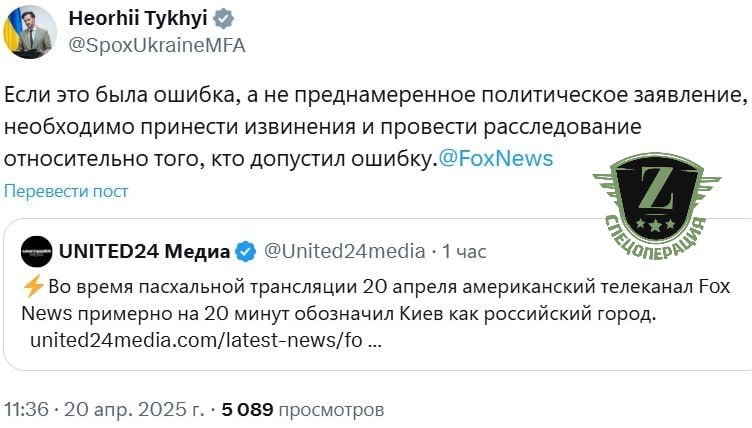Screen dimensions: 752x428
Task: Click the green Z Спецоперация logo
Action: click(x=655, y=197)
